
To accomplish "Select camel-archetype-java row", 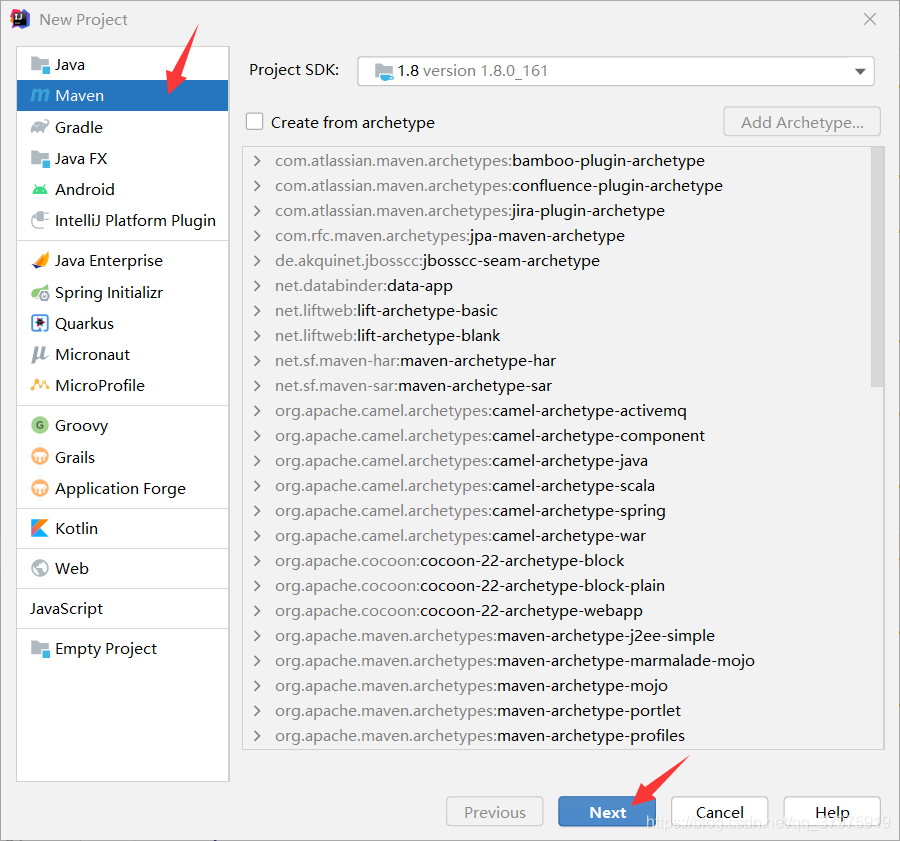I will click(x=557, y=460).
